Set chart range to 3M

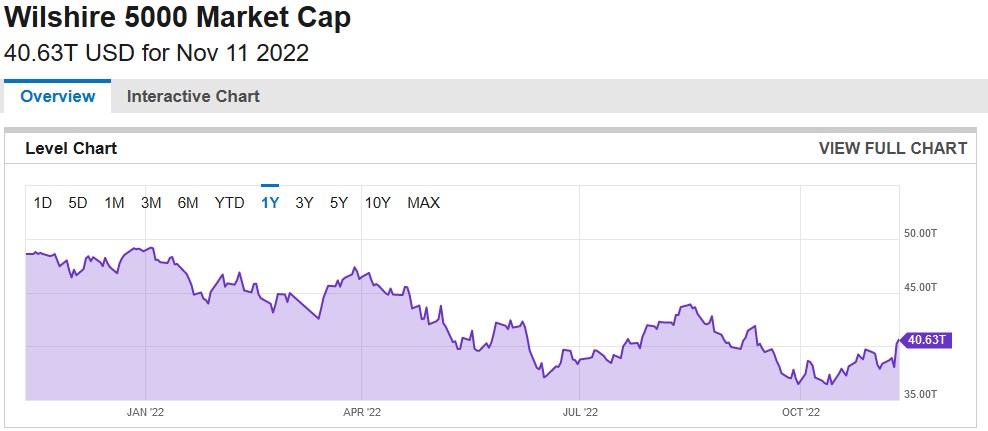(151, 203)
